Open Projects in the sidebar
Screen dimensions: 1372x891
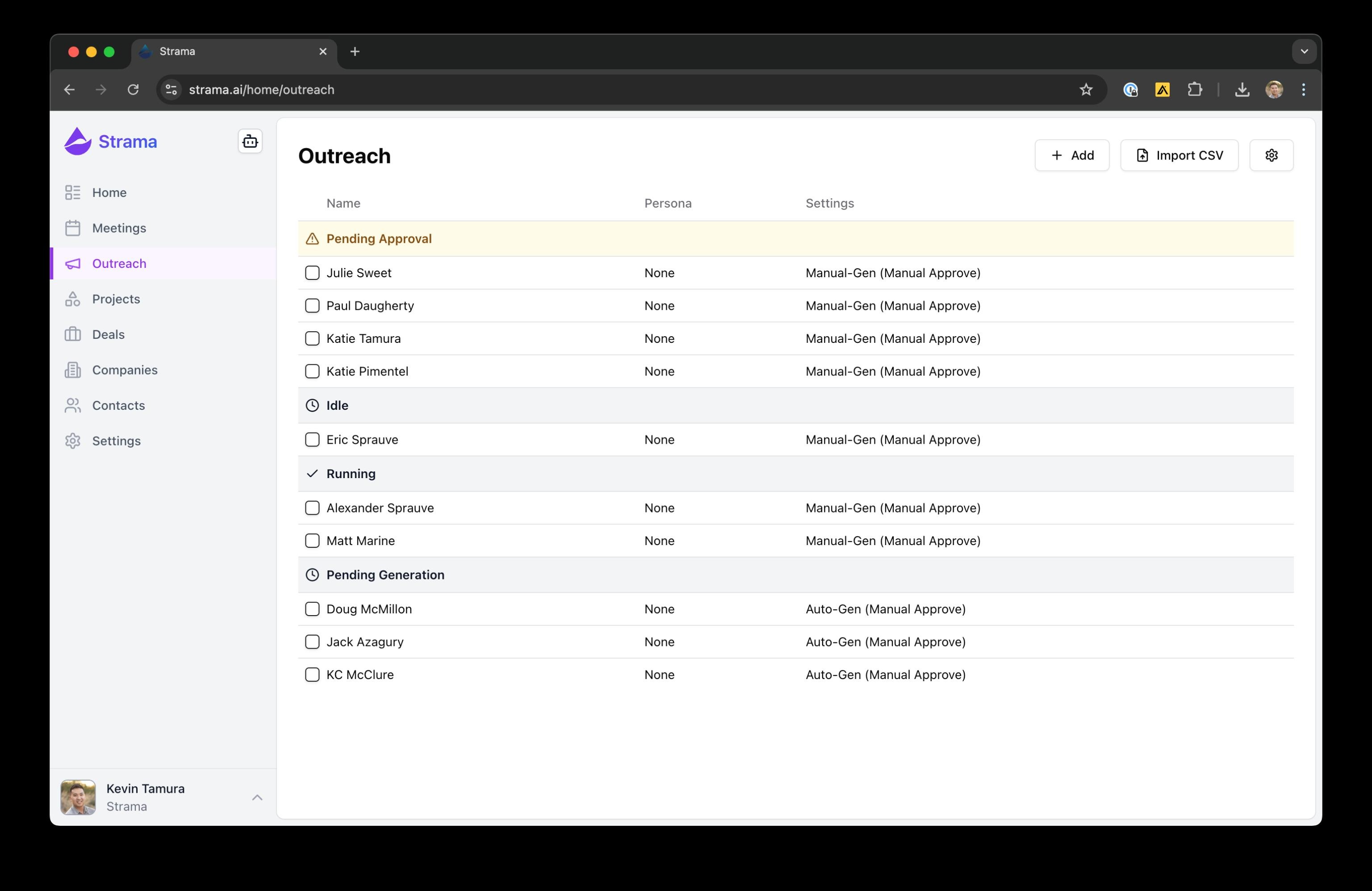(x=163, y=299)
